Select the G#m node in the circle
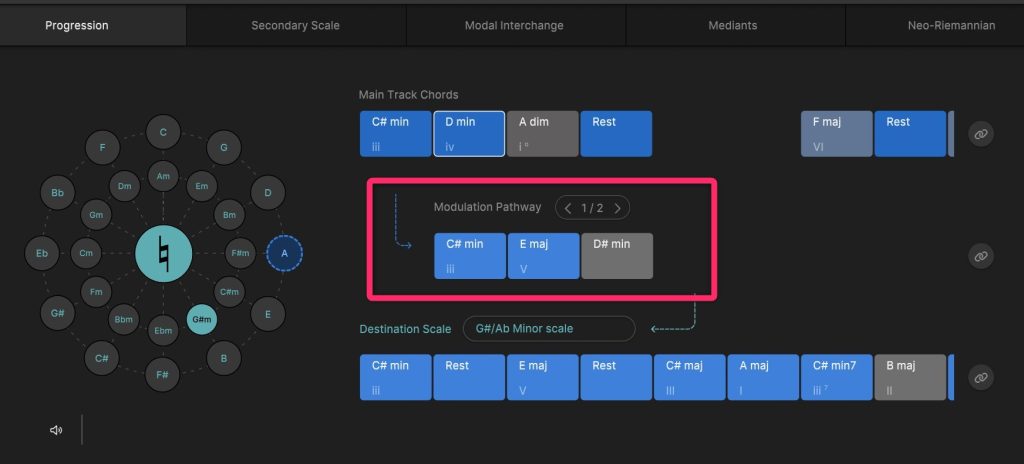Screen dimensions: 1024x464 (201, 319)
